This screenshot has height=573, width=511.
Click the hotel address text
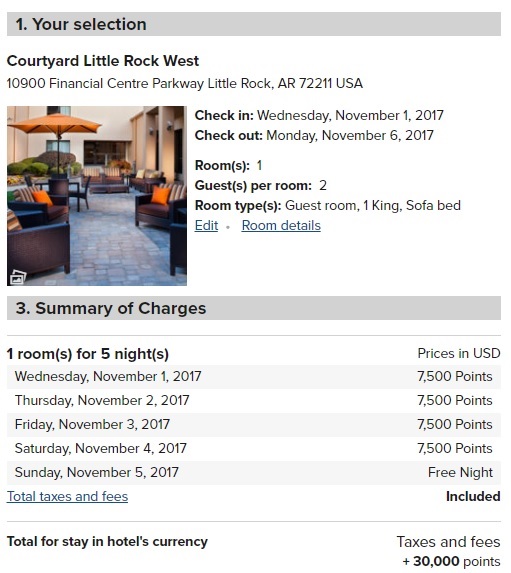(x=185, y=83)
